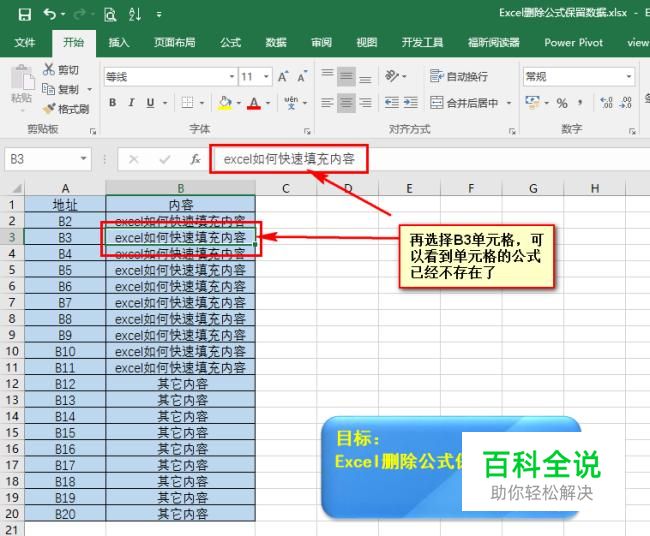Image resolution: width=650 pixels, height=536 pixels.
Task: Click the Save icon in quick access toolbar
Action: coord(25,15)
